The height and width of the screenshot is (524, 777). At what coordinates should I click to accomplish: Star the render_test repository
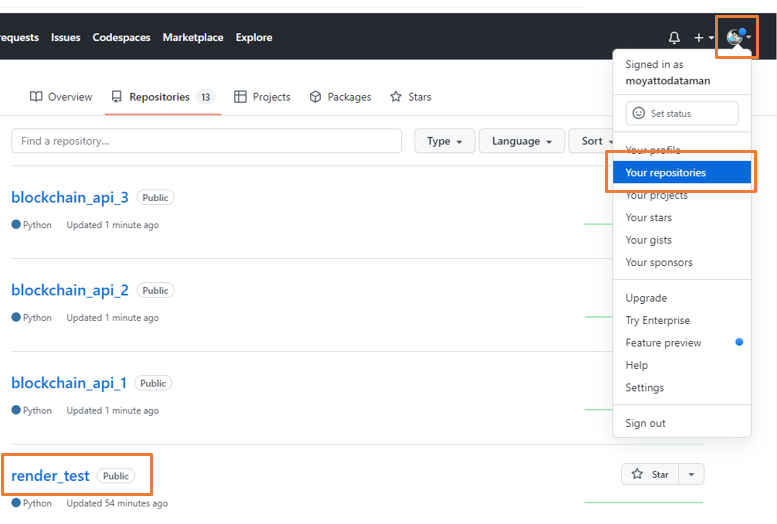pyautogui.click(x=650, y=474)
